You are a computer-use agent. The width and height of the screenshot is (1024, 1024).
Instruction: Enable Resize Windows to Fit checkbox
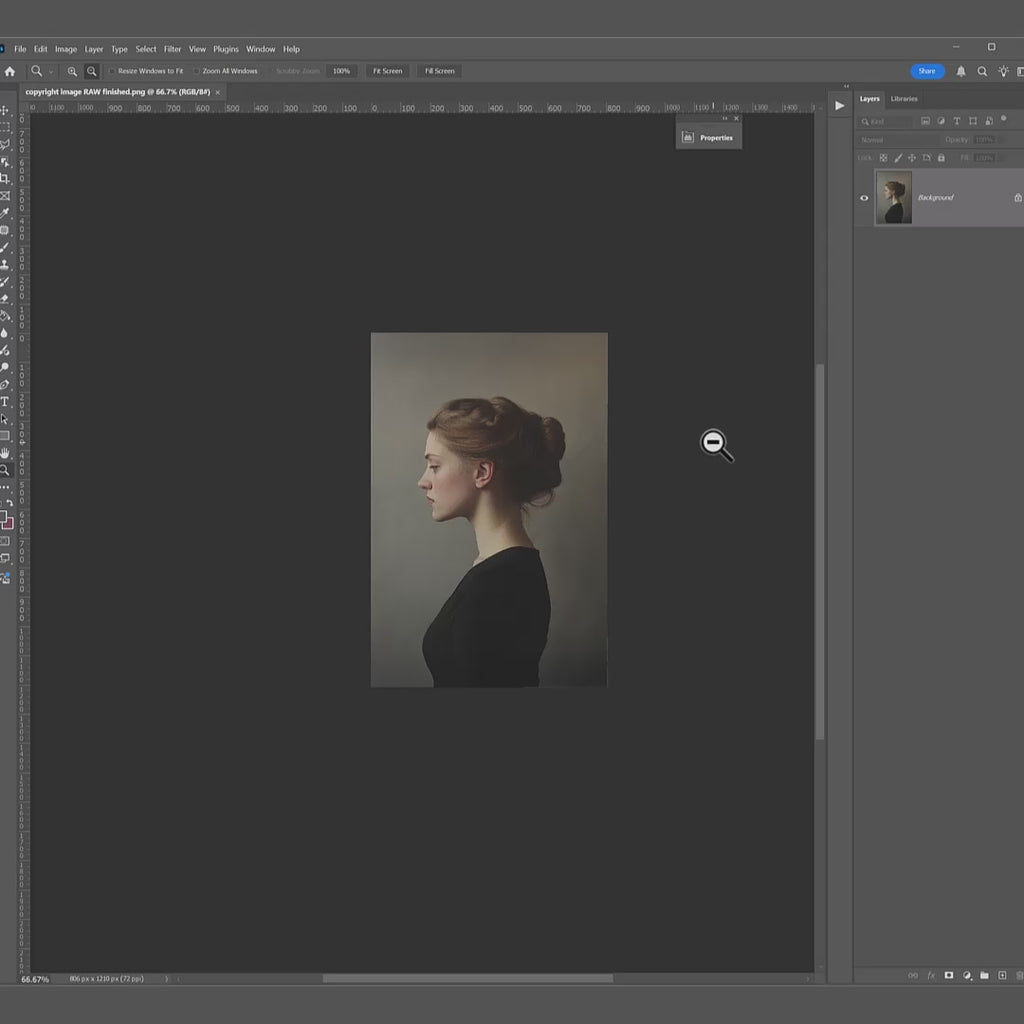click(x=113, y=71)
